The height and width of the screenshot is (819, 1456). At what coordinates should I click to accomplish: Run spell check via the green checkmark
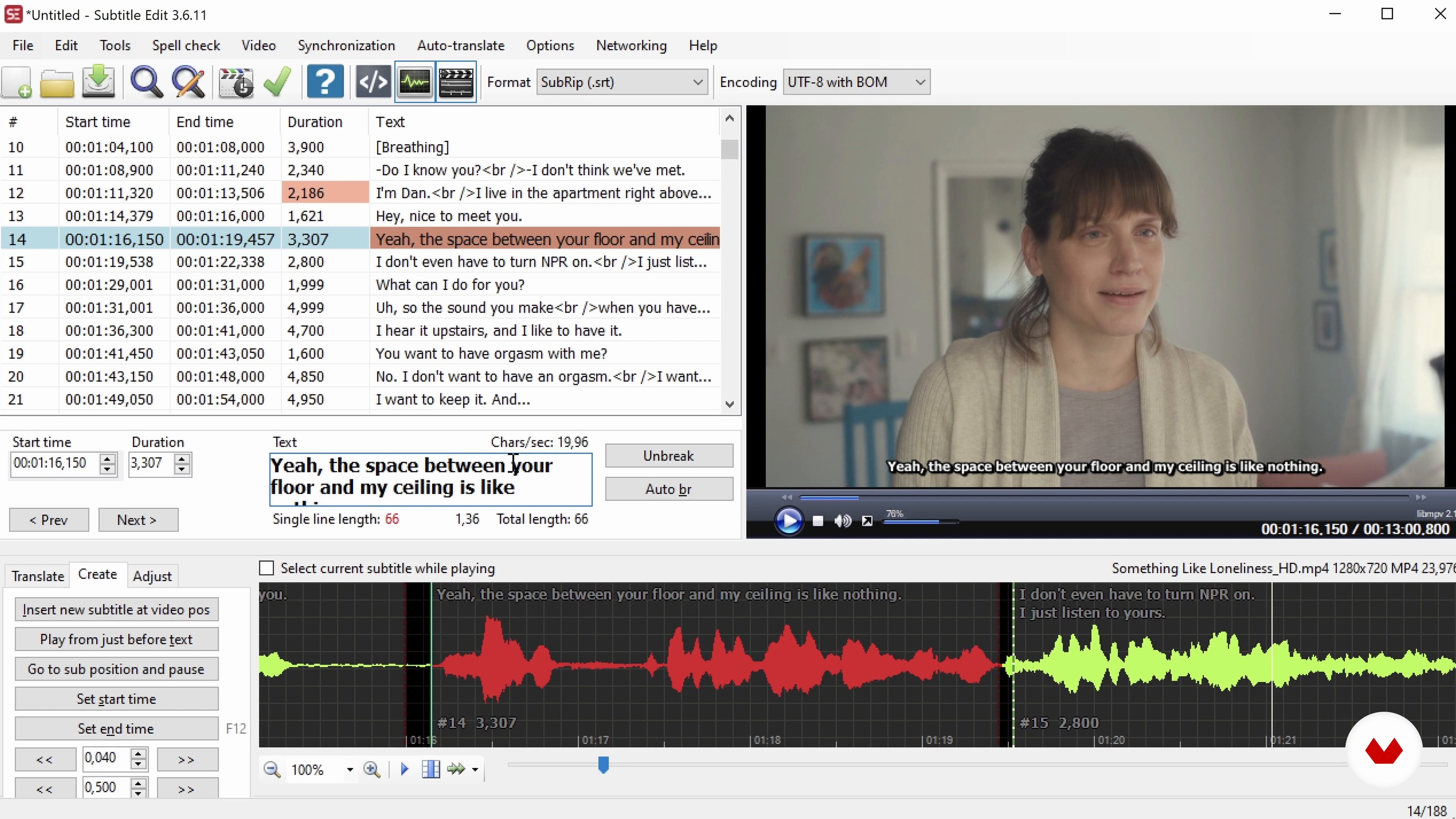click(278, 83)
